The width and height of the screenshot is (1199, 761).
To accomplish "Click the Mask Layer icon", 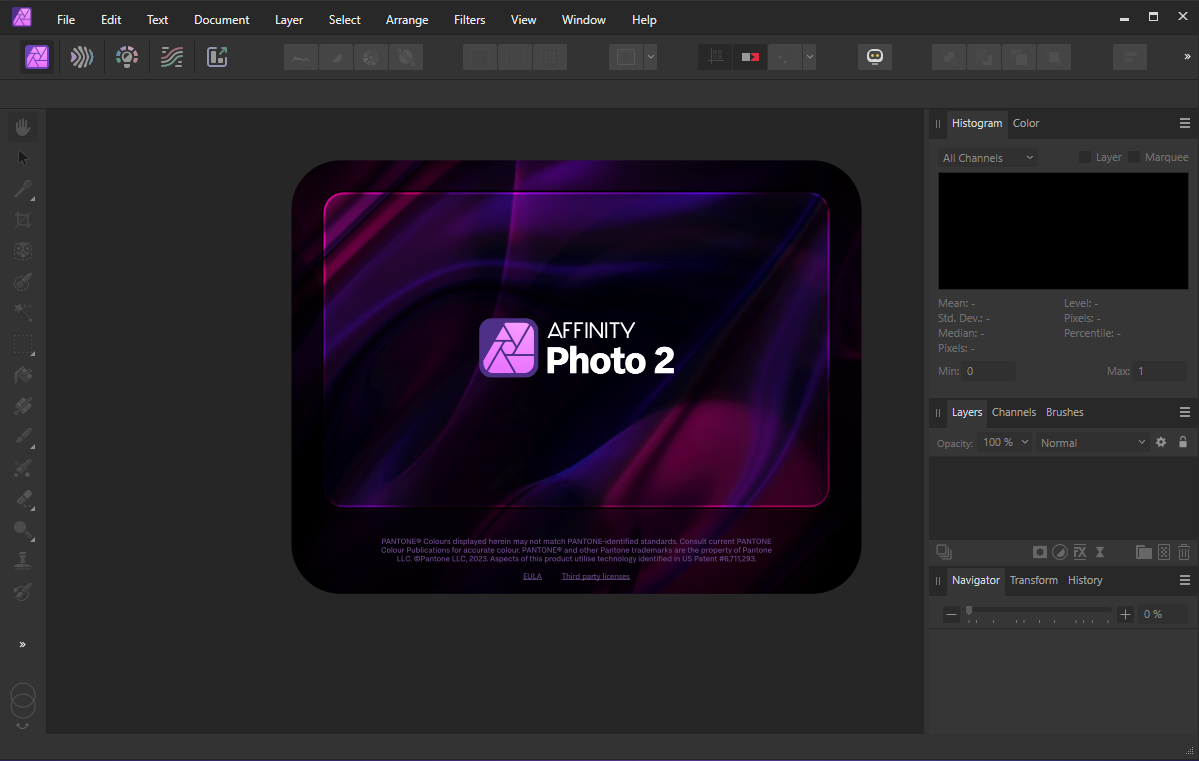I will [1040, 552].
